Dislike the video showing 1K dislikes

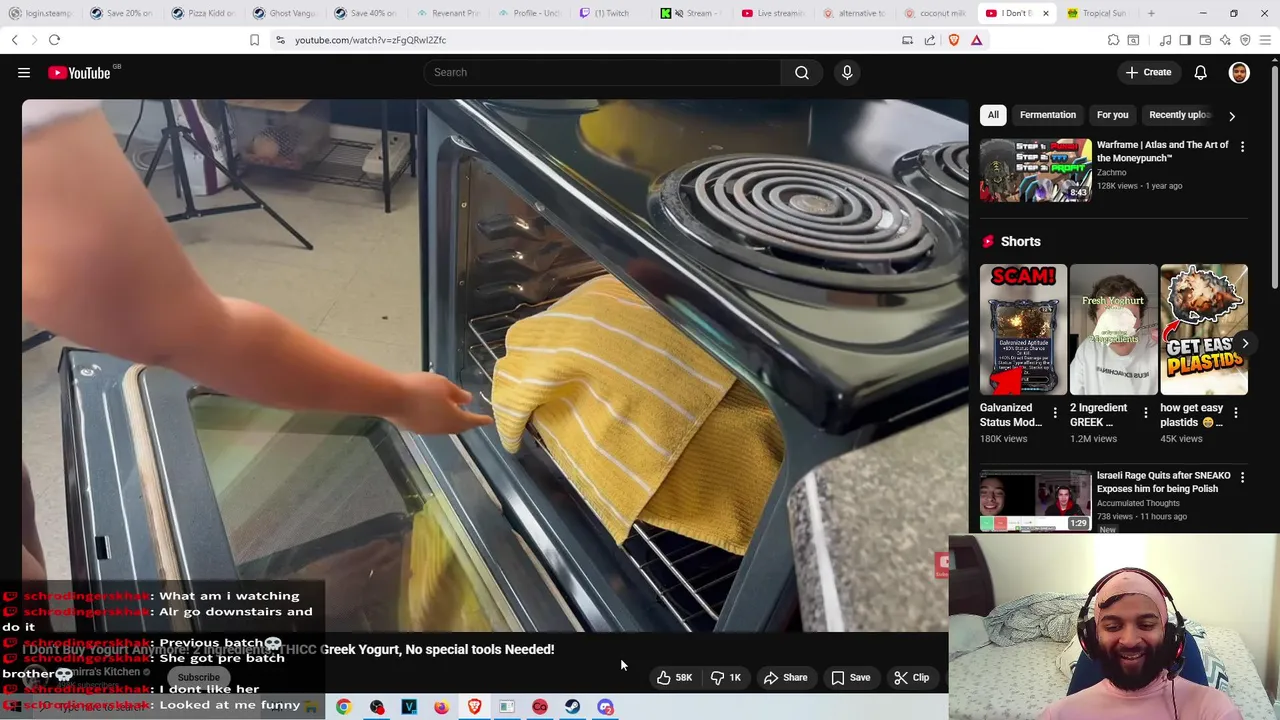(726, 677)
